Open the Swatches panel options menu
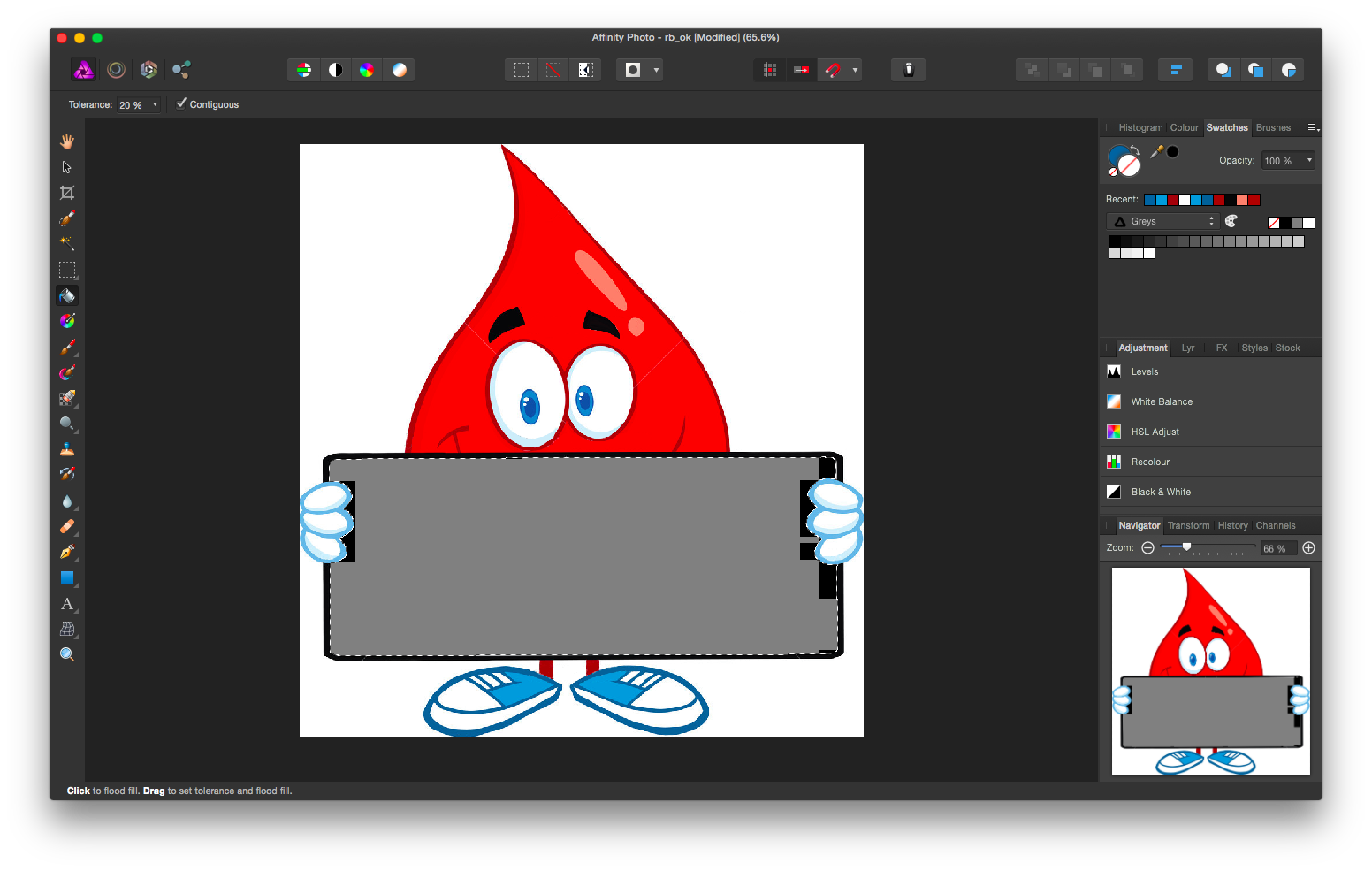This screenshot has width=1372, height=871. tap(1314, 127)
